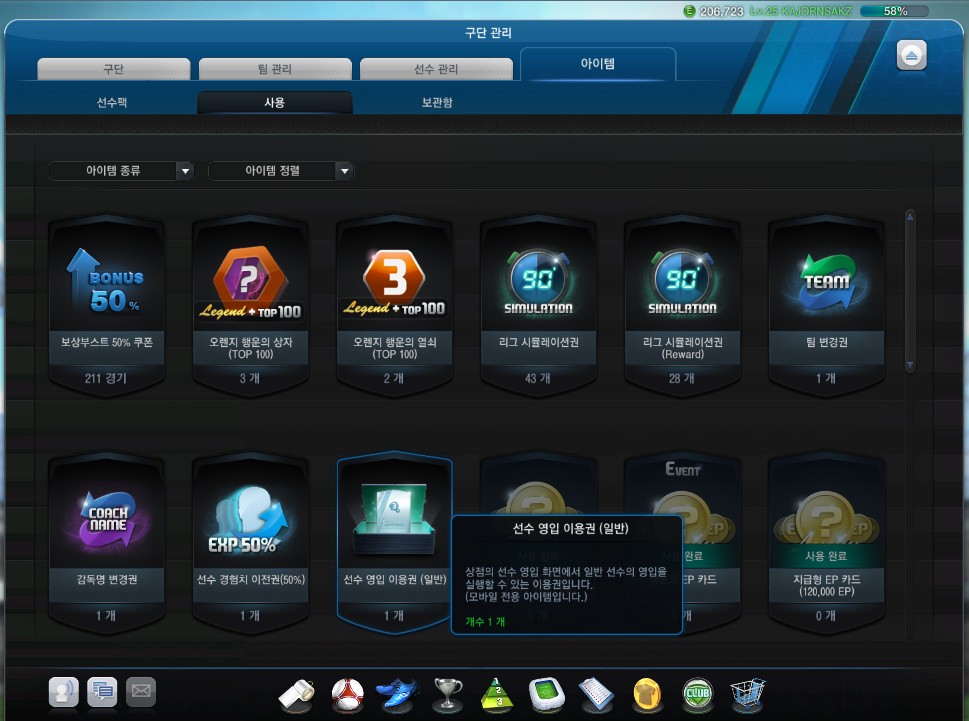This screenshot has height=721, width=969.
Task: Open the chat messages icon
Action: tap(102, 691)
